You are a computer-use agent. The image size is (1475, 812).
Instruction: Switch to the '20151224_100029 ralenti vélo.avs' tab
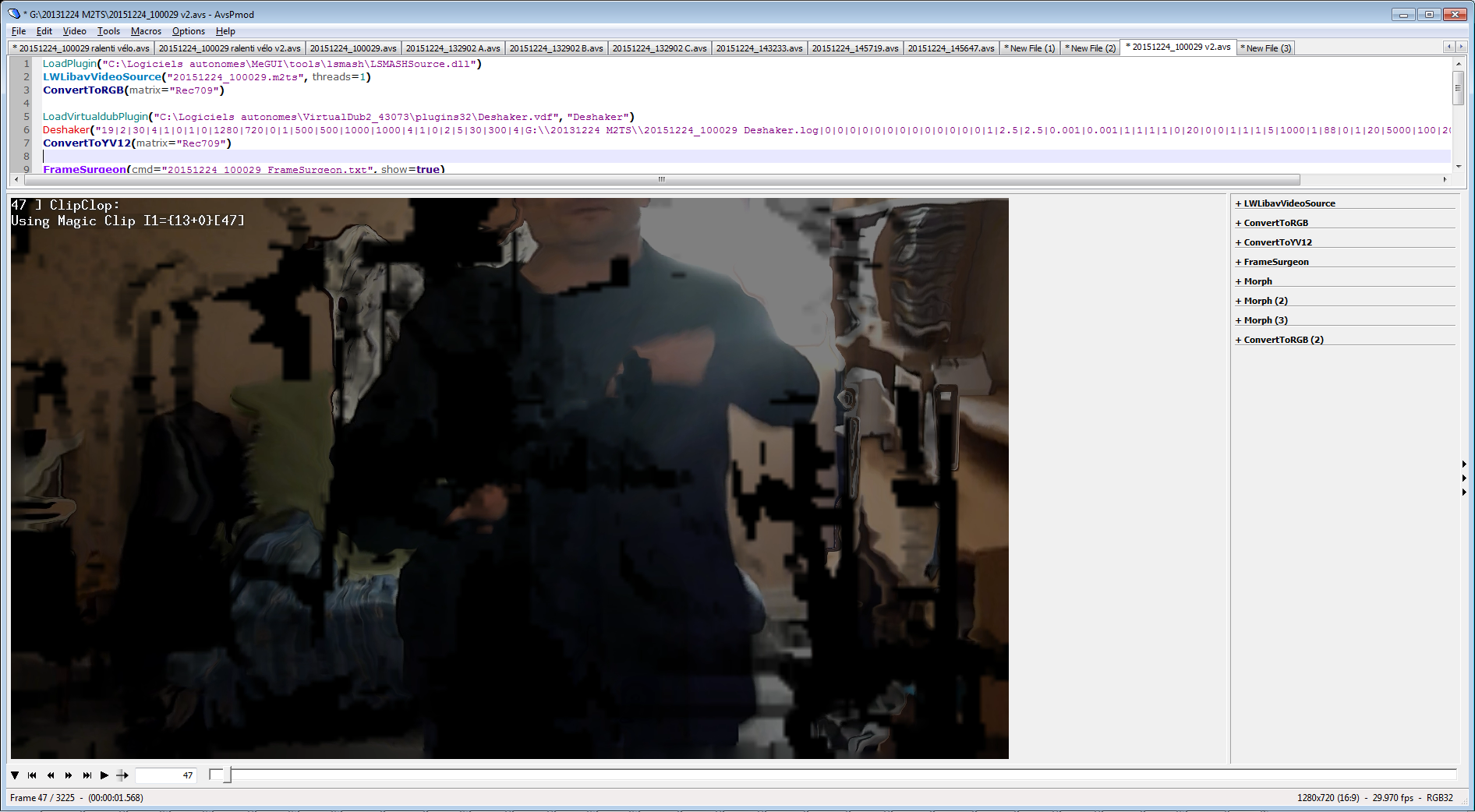(81, 48)
